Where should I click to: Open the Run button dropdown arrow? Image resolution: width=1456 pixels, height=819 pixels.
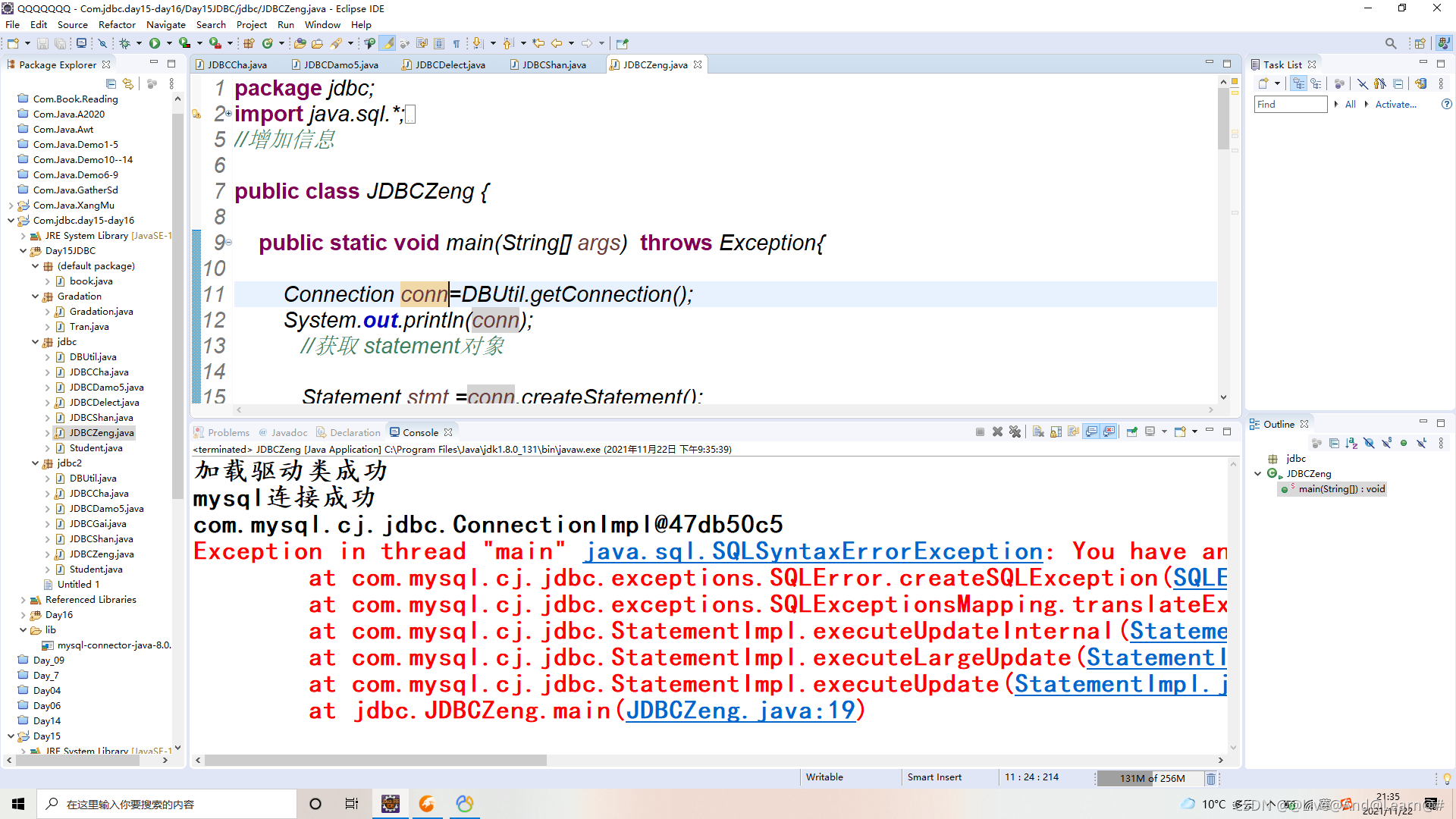click(169, 43)
